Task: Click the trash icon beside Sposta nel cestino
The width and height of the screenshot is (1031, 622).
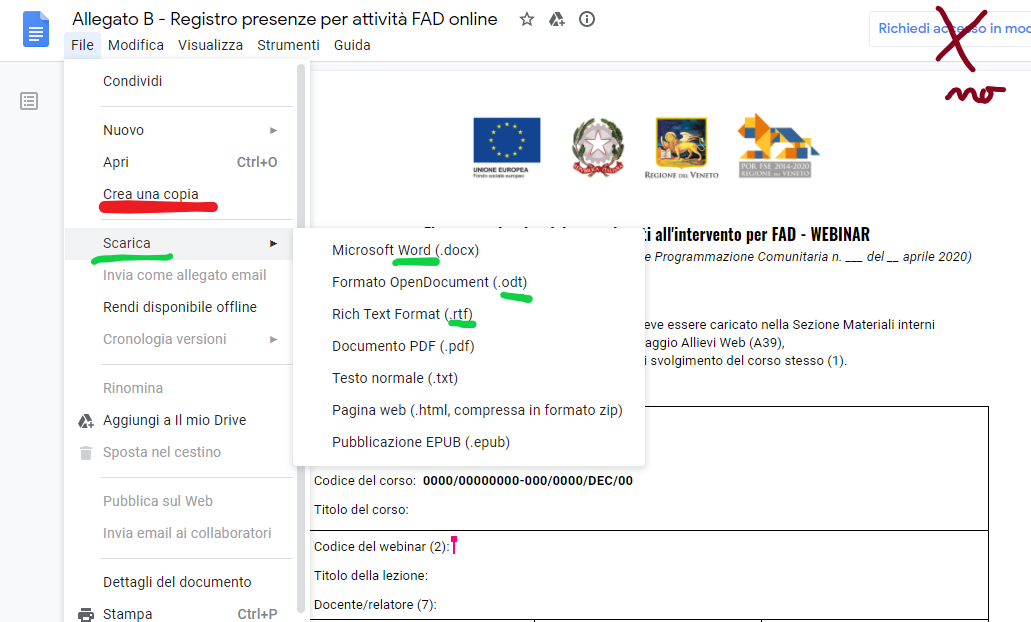Action: tap(86, 453)
